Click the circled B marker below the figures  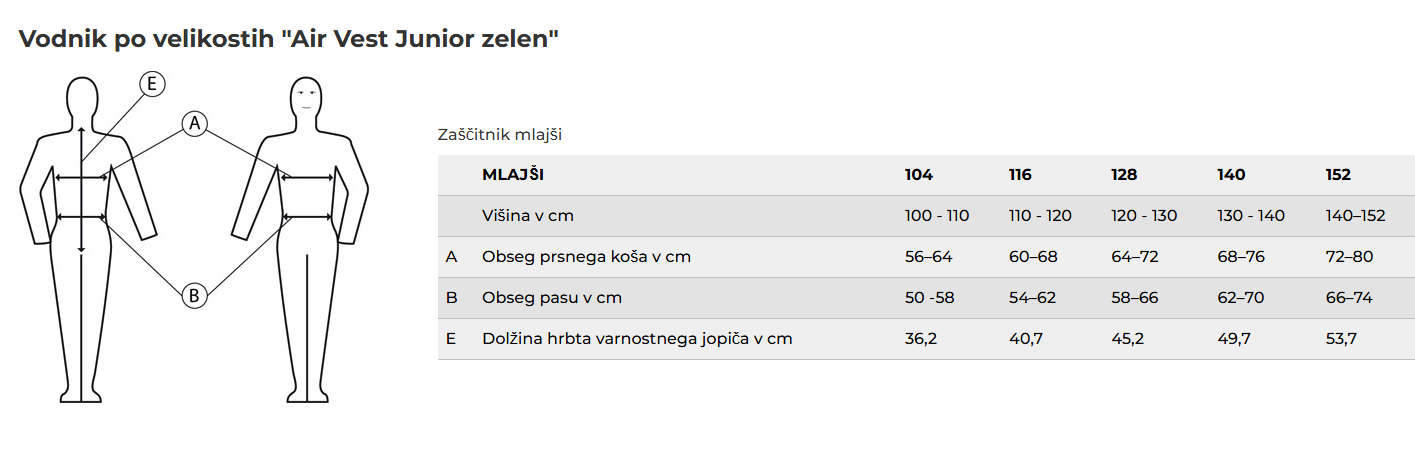tap(194, 295)
